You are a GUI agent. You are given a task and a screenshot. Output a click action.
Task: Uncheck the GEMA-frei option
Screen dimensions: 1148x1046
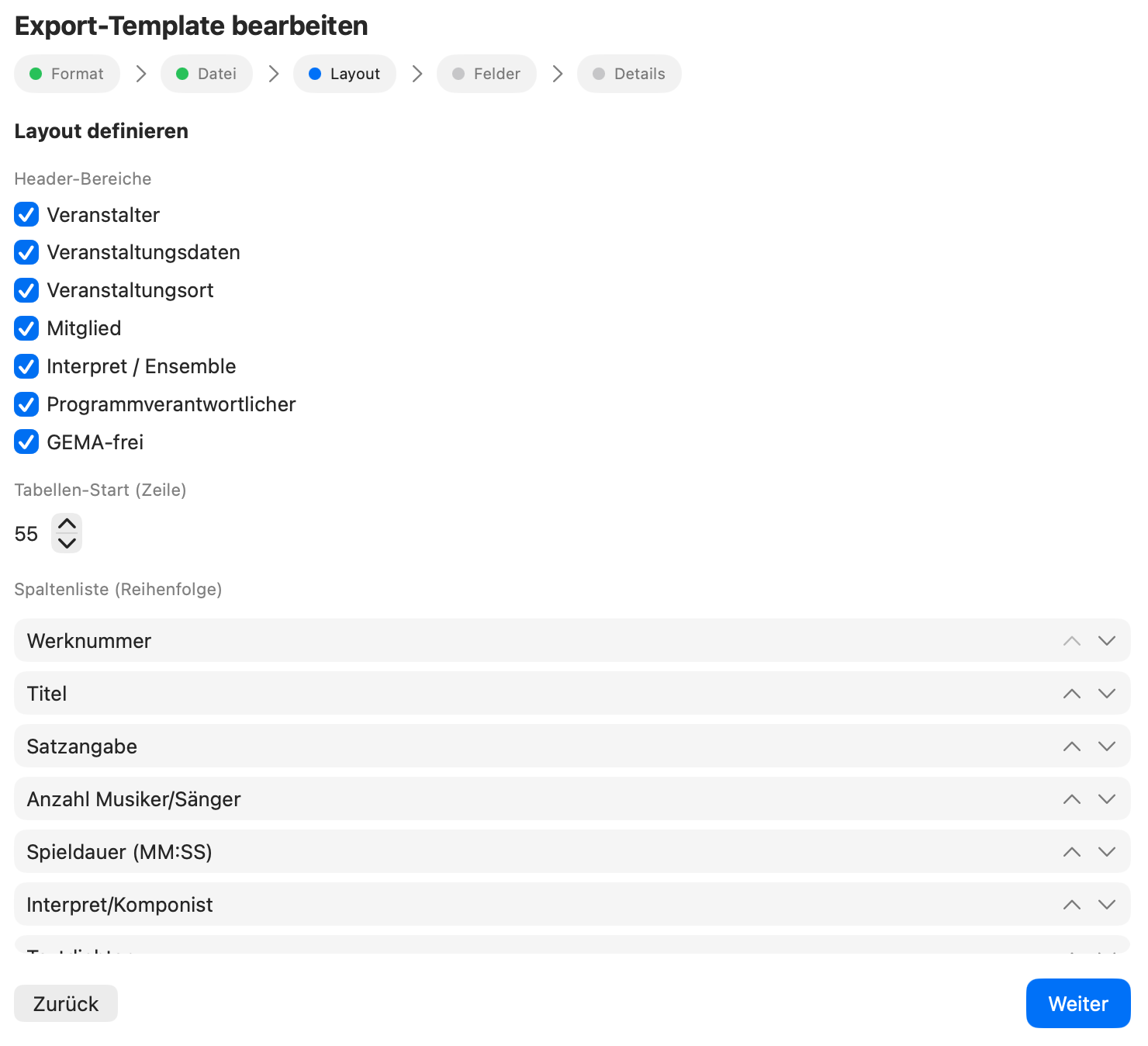click(x=26, y=442)
